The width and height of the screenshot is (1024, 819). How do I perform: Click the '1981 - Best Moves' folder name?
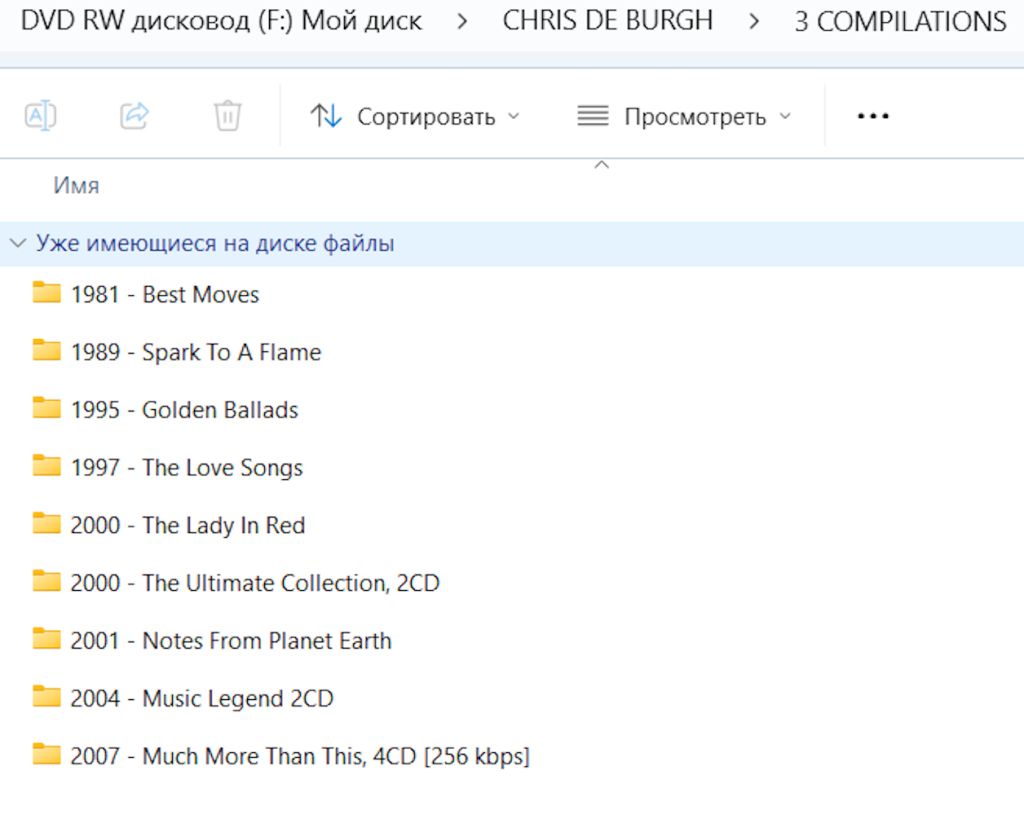pos(165,295)
